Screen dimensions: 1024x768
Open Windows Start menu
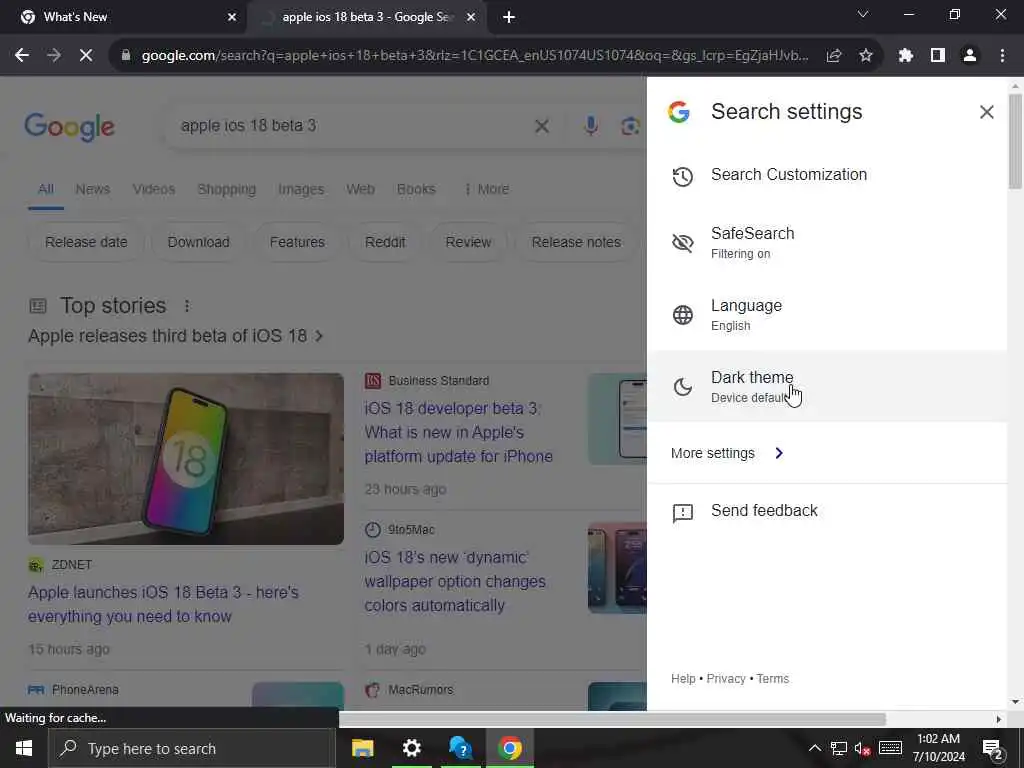[24, 748]
